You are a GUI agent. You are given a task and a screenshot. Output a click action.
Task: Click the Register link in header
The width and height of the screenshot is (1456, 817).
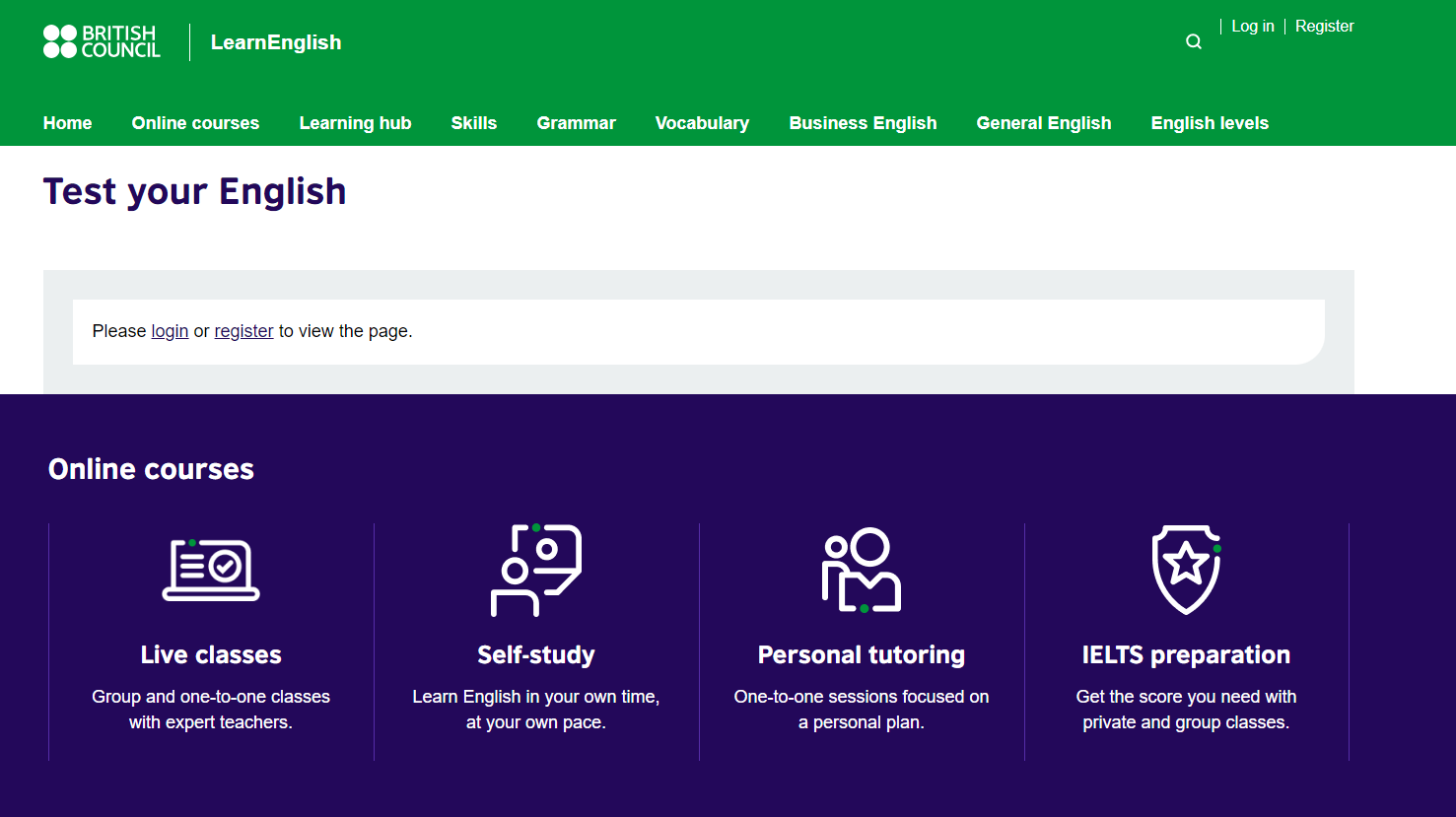coord(1324,27)
